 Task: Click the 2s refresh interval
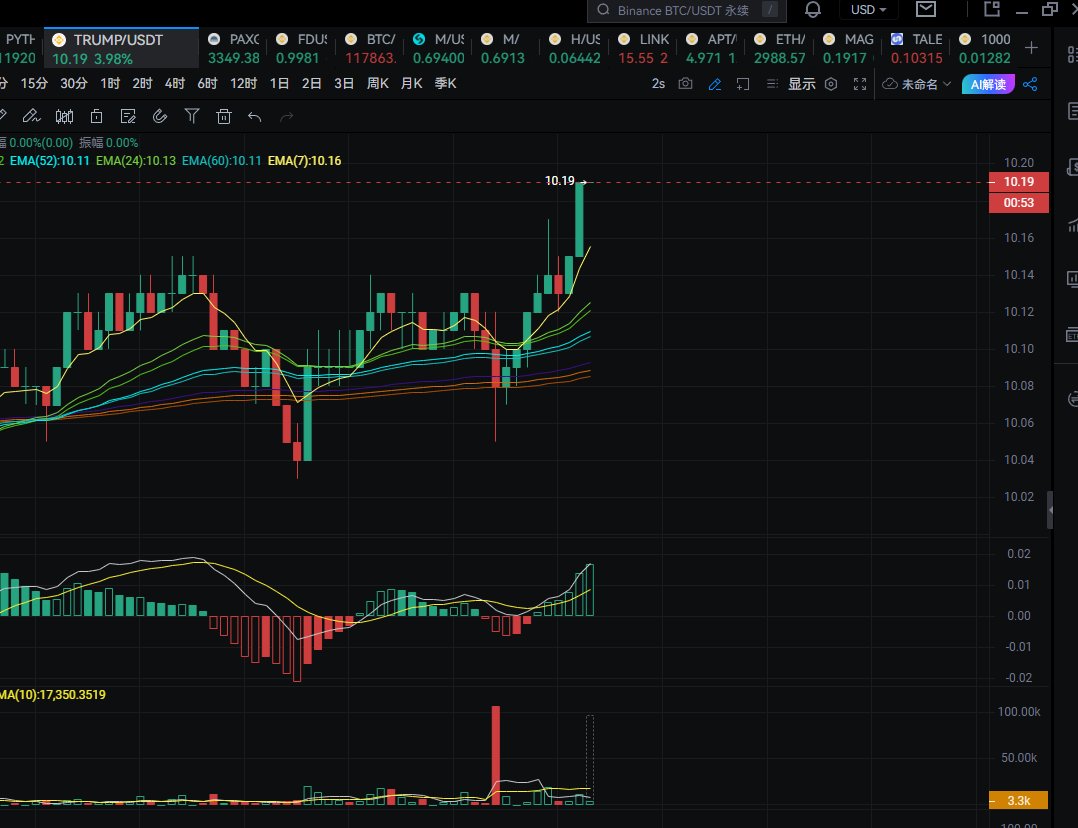658,84
